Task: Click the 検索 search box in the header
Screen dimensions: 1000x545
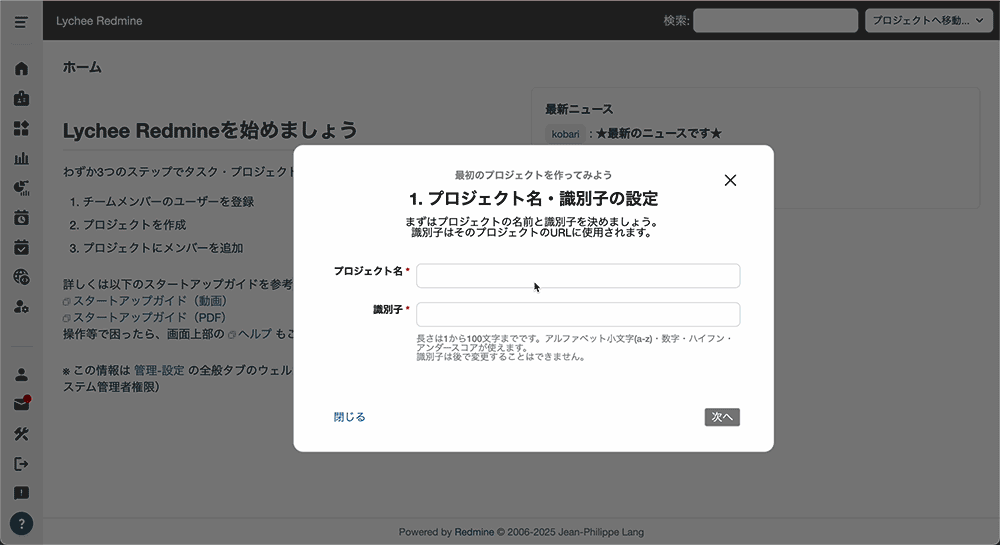Action: (x=775, y=21)
